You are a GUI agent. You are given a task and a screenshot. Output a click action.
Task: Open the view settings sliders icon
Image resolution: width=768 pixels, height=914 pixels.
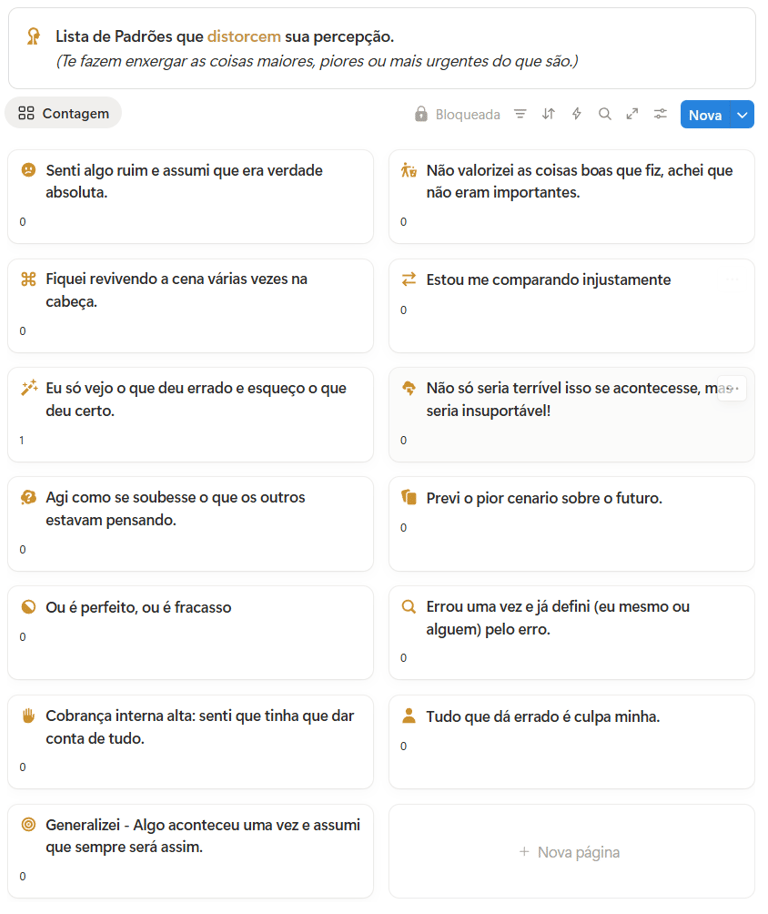click(660, 114)
